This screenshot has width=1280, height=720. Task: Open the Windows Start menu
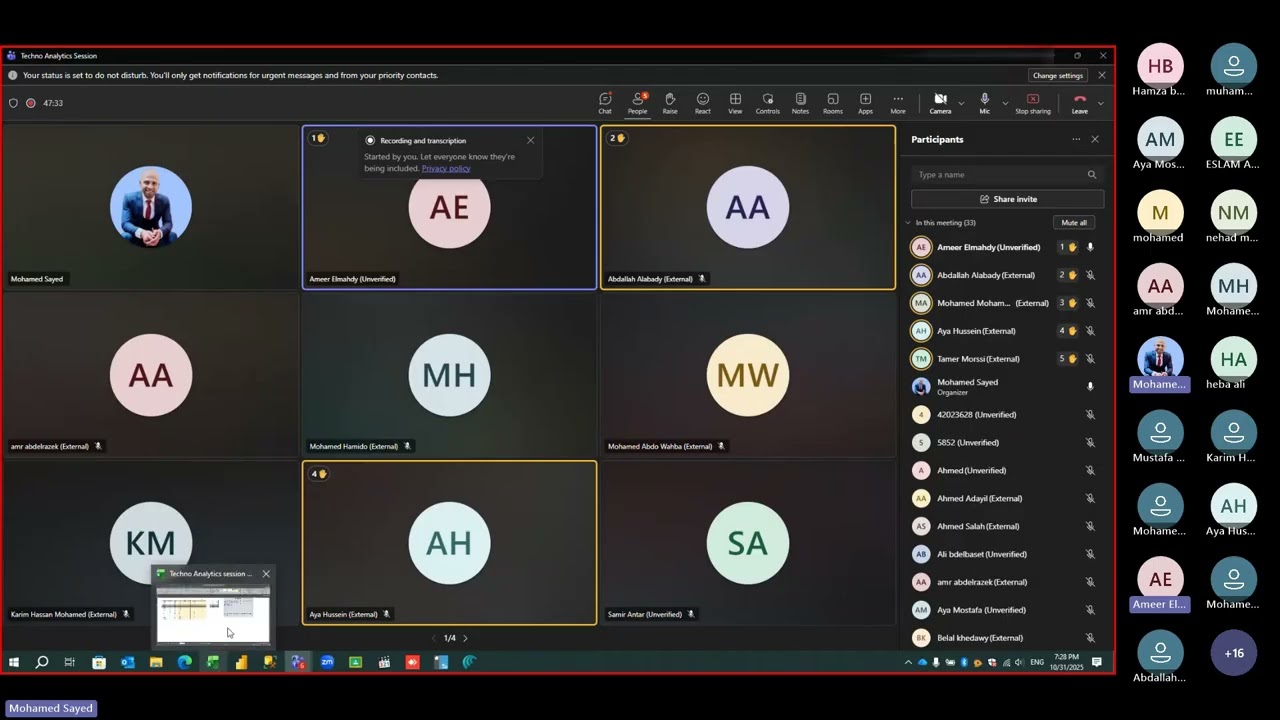click(x=14, y=662)
